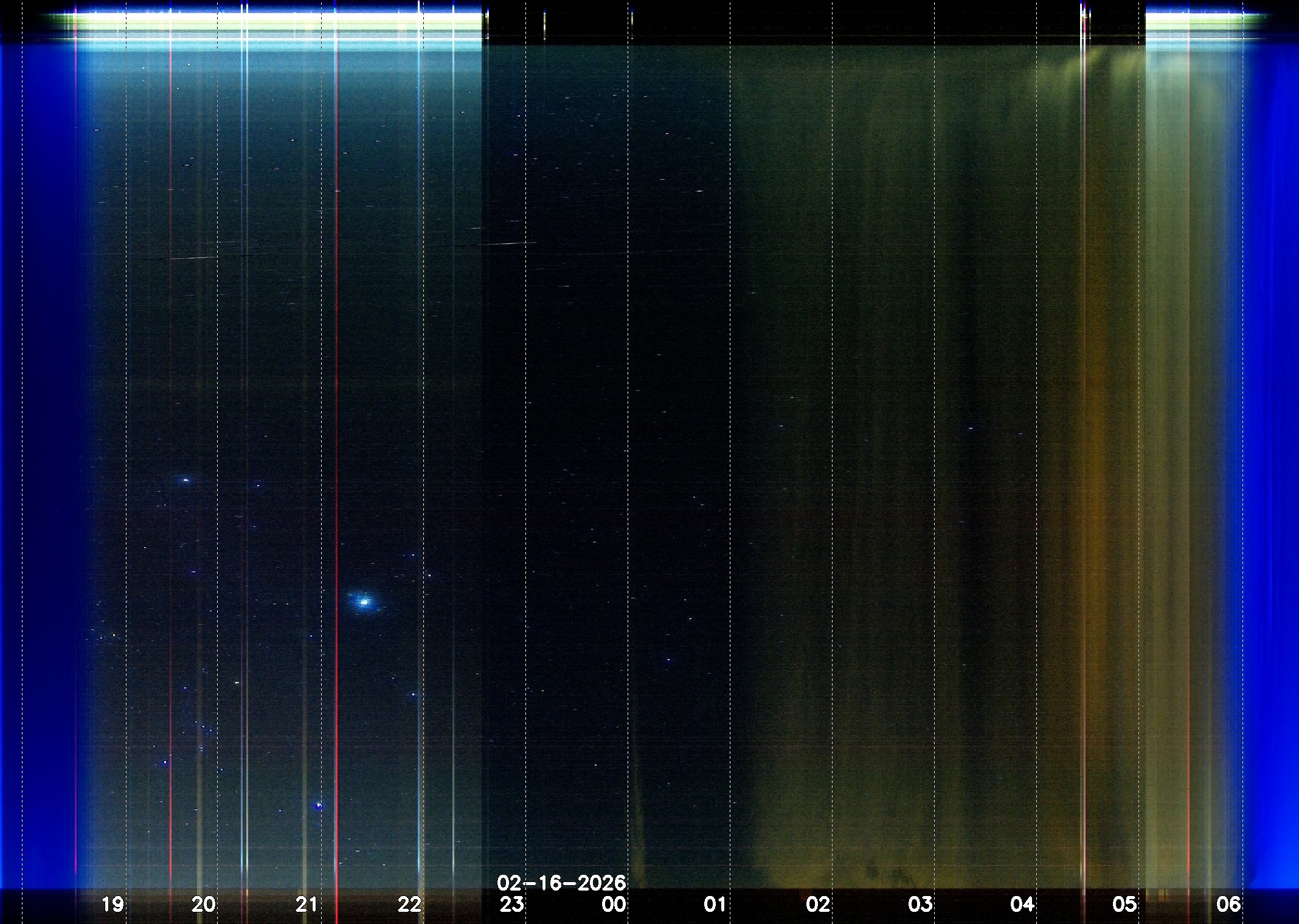Select the 22 hour marker
The image size is (1299, 924).
pos(409,904)
